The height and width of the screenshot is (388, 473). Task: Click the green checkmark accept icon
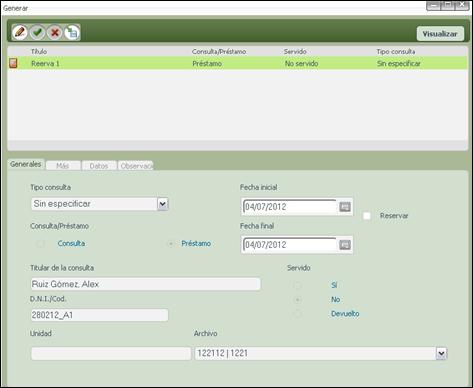[x=37, y=33]
